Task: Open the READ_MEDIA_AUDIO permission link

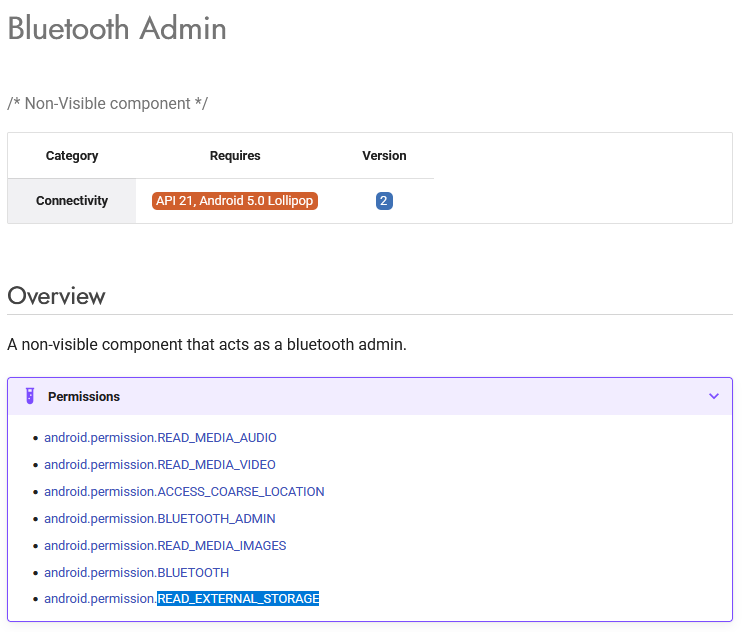Action: [x=160, y=438]
